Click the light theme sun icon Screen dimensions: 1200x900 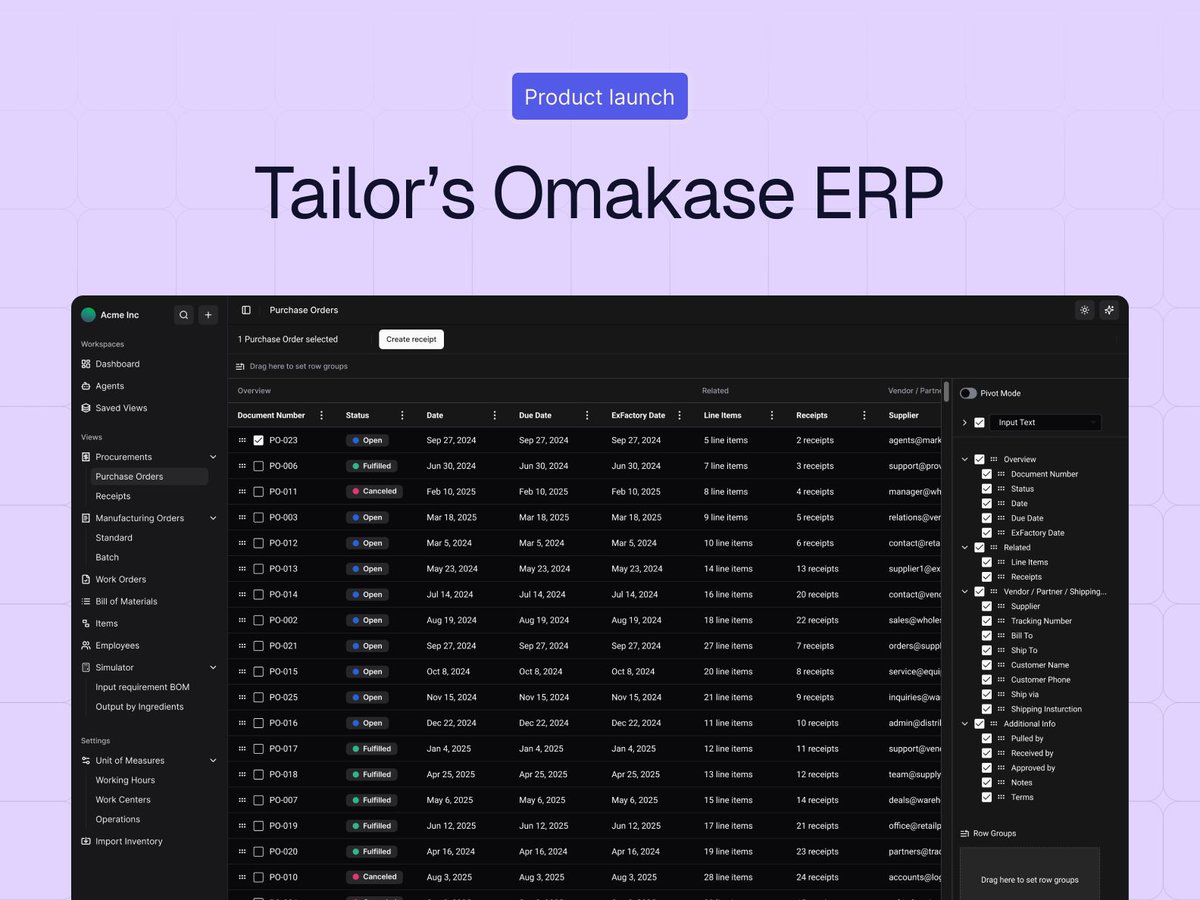(1085, 310)
